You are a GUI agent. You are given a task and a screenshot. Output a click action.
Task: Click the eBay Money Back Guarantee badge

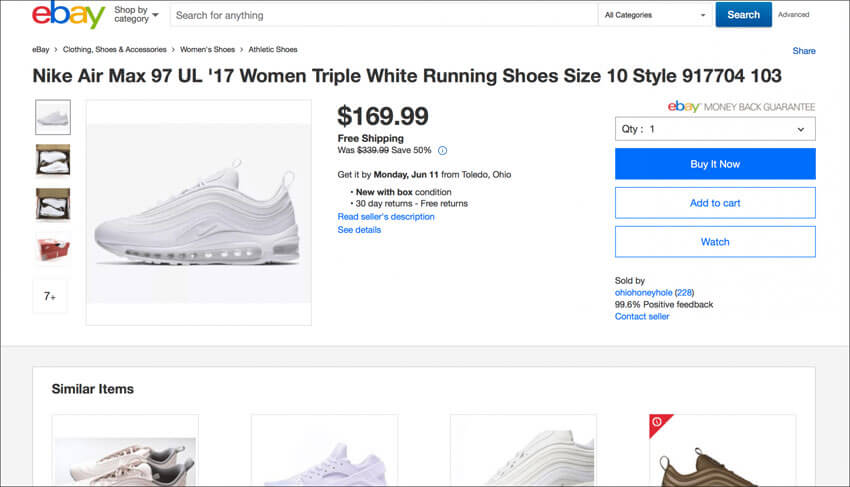(x=741, y=107)
